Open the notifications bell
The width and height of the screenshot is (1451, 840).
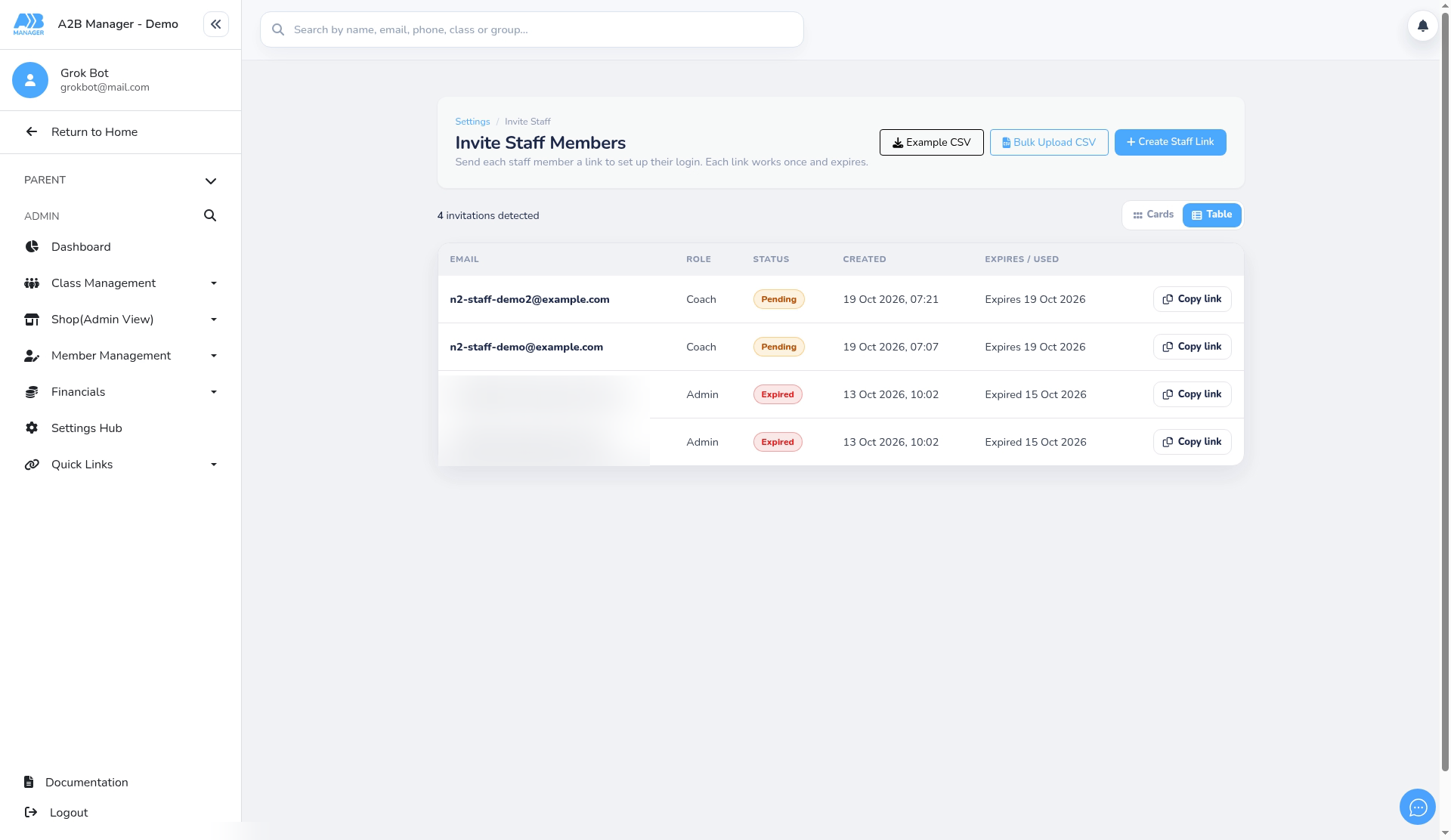(1422, 26)
